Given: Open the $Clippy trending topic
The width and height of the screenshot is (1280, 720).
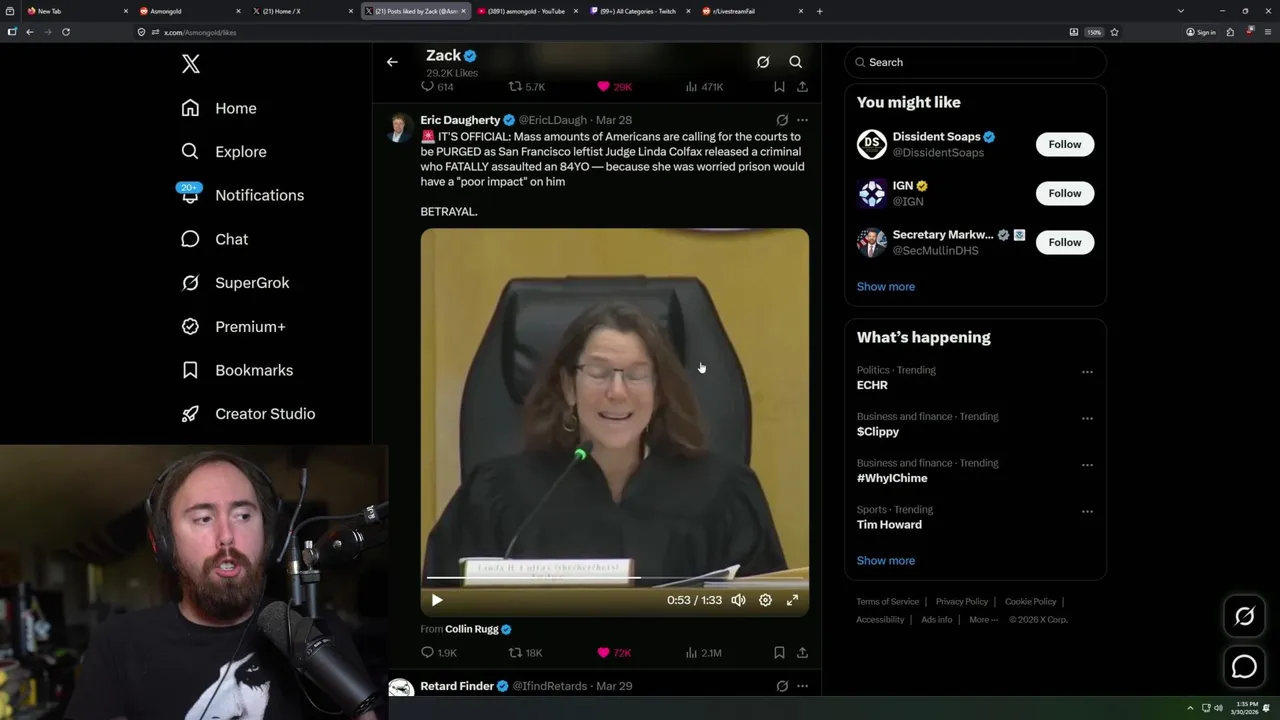Looking at the screenshot, I should (878, 432).
